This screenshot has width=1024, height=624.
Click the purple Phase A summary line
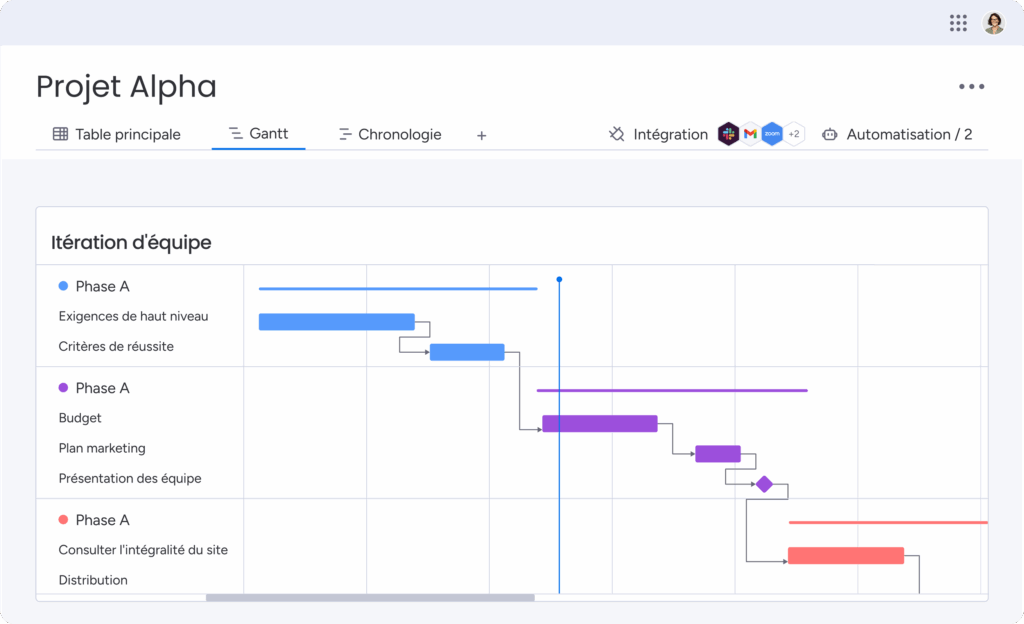tap(672, 390)
